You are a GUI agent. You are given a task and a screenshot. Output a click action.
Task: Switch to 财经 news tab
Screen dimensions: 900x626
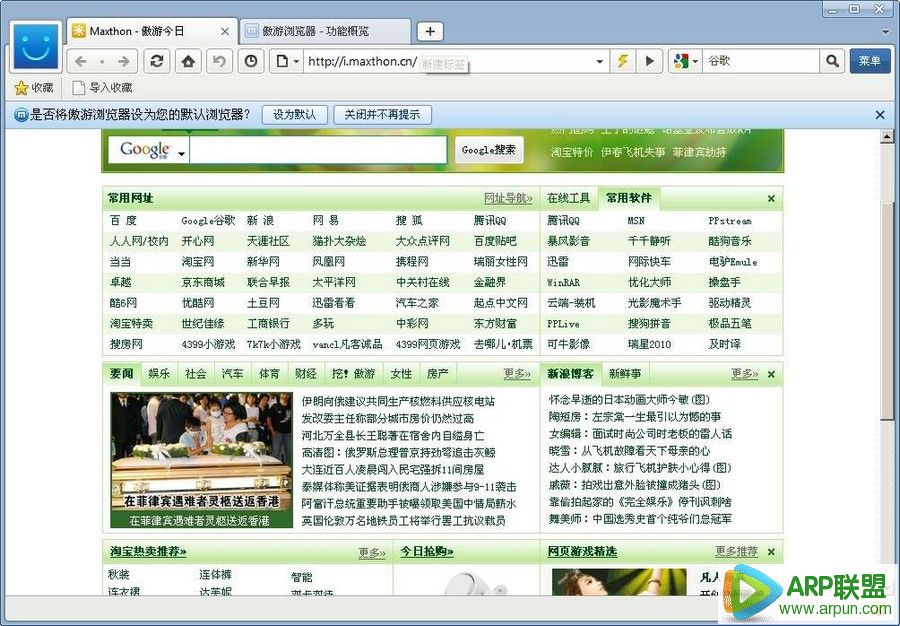(306, 374)
